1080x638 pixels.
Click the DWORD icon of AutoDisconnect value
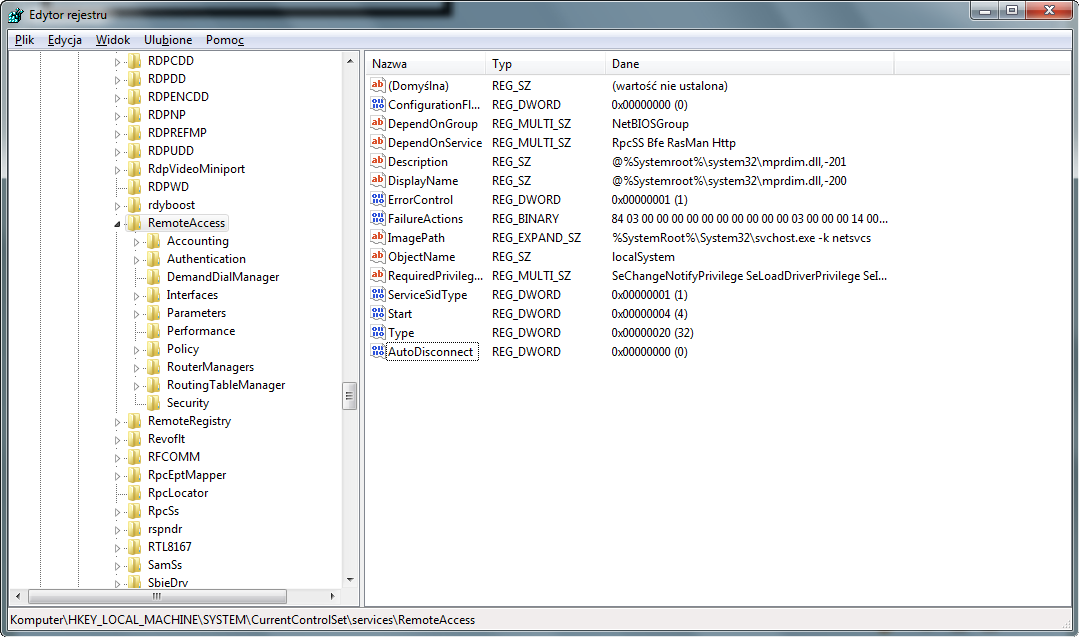377,351
